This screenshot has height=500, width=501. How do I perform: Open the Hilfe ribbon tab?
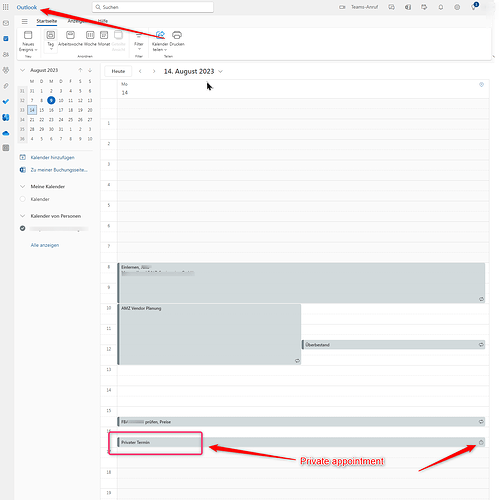(103, 21)
